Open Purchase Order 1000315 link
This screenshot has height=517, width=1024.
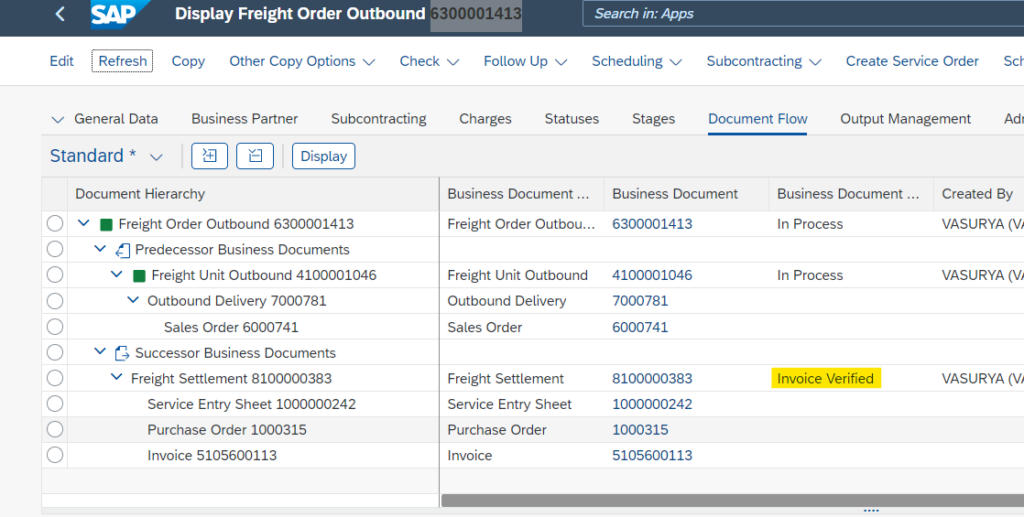[x=639, y=430]
